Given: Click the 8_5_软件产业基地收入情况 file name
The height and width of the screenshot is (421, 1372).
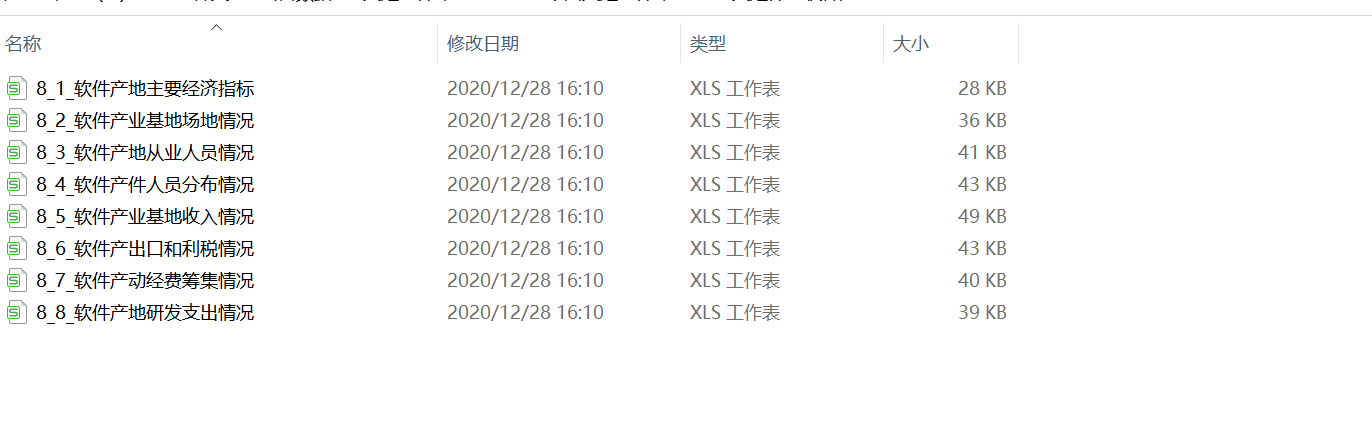Looking at the screenshot, I should point(145,216).
